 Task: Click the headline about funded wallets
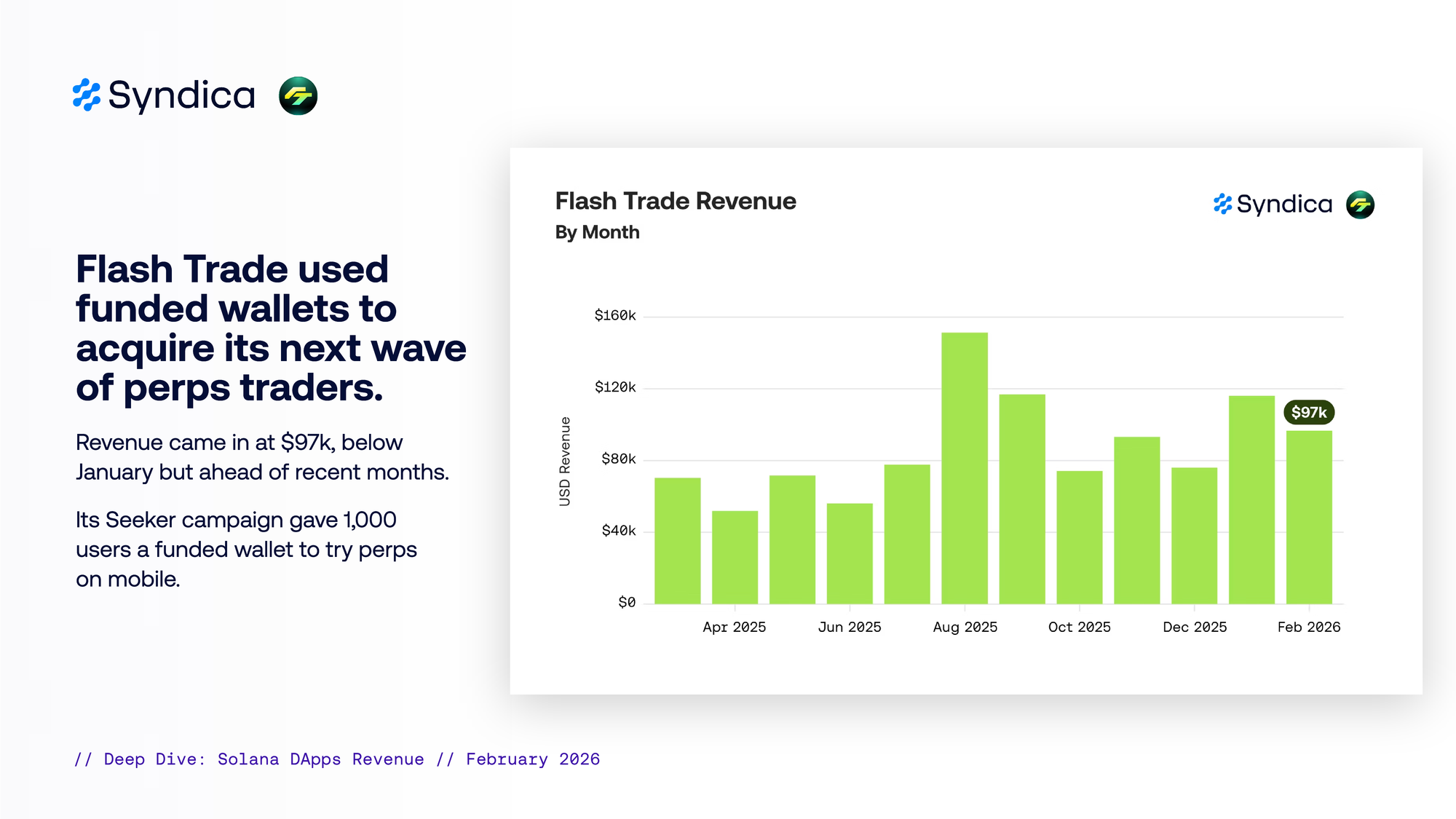270,328
